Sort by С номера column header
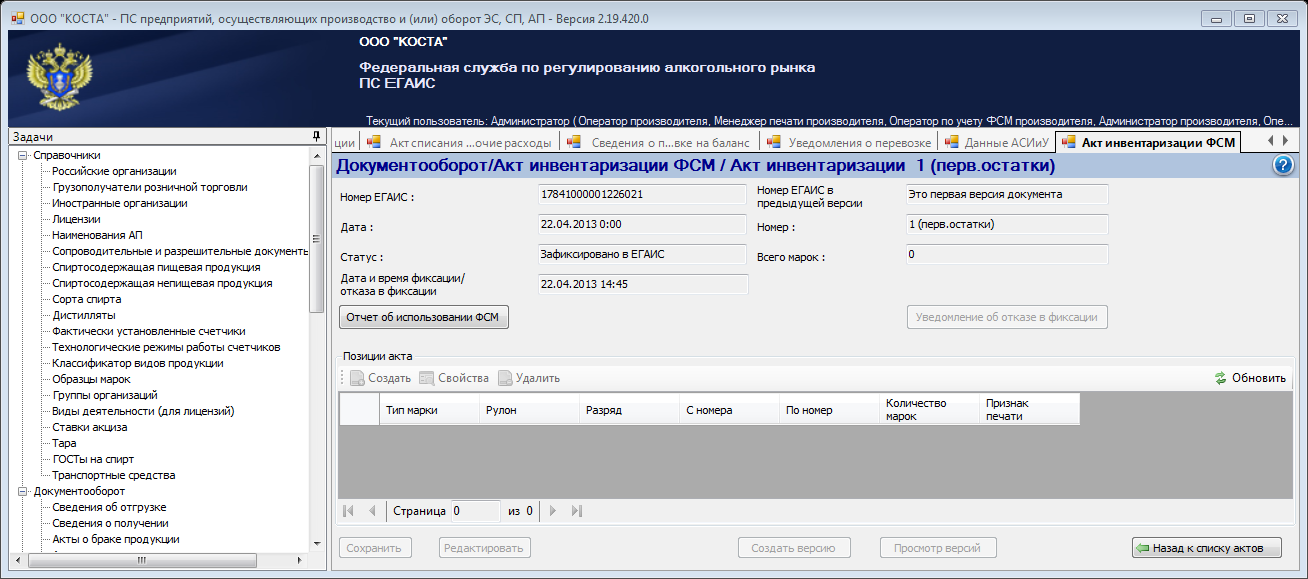The width and height of the screenshot is (1308, 579). 729,410
